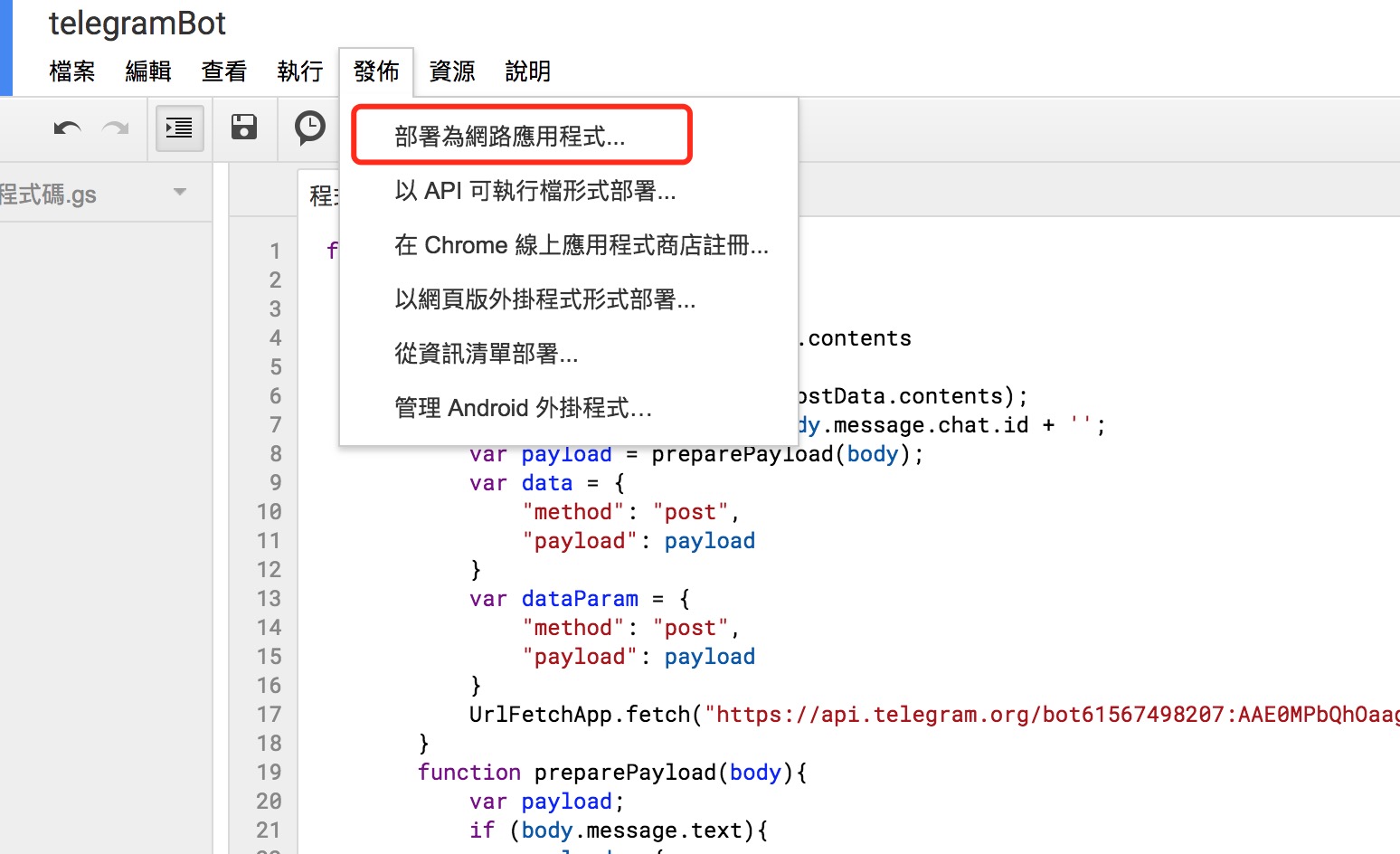Click '.message.chat.id' on line 7

(x=924, y=425)
